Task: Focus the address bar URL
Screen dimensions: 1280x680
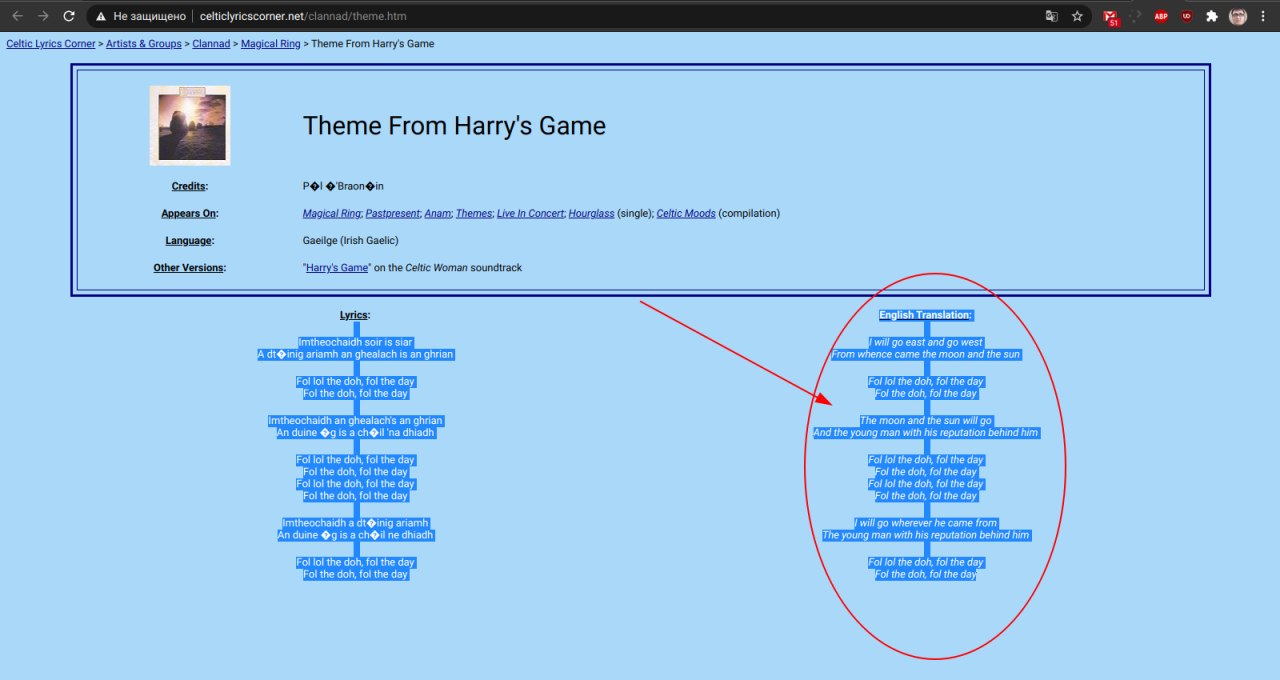Action: click(x=303, y=16)
